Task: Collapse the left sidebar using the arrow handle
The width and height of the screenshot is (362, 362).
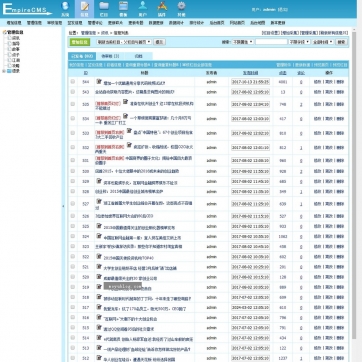Action: [x=63, y=206]
